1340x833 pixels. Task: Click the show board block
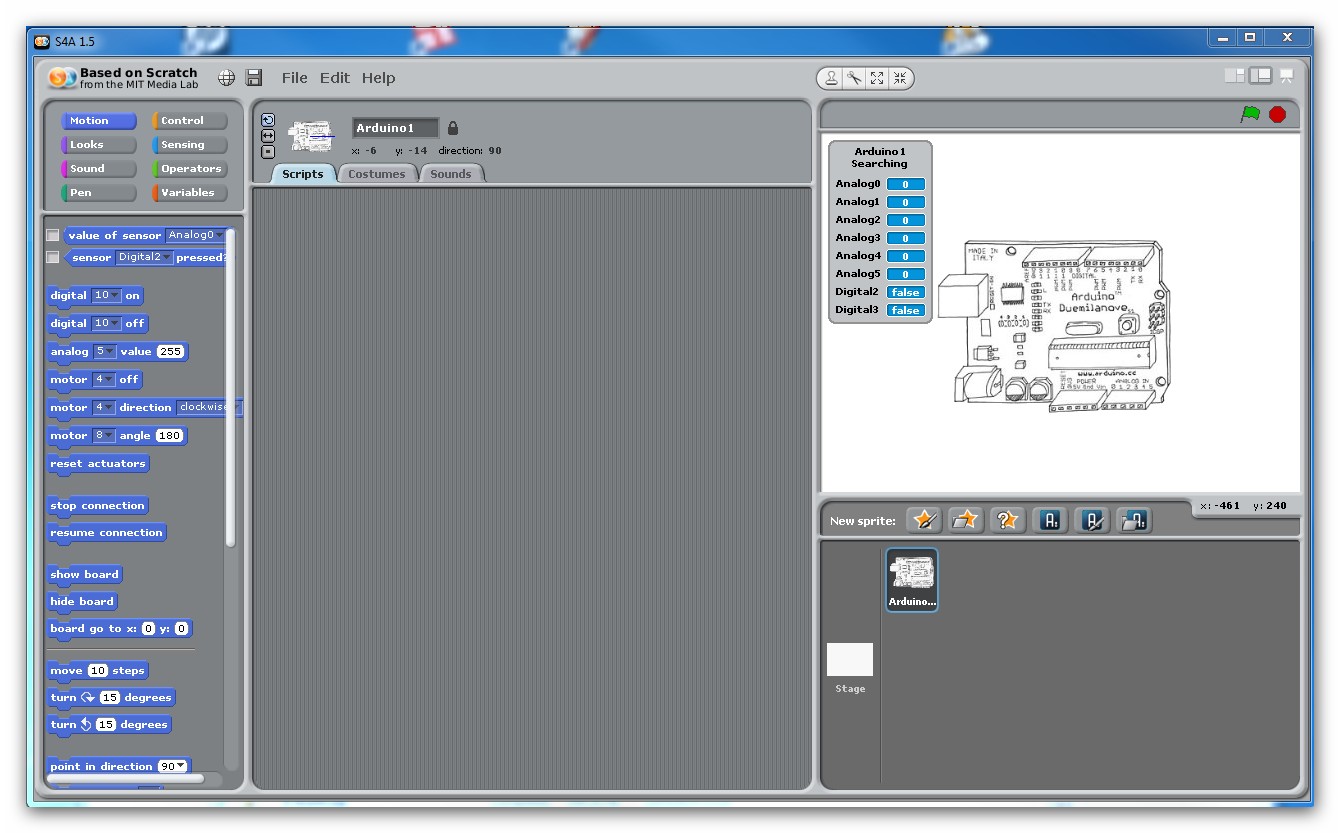point(85,575)
